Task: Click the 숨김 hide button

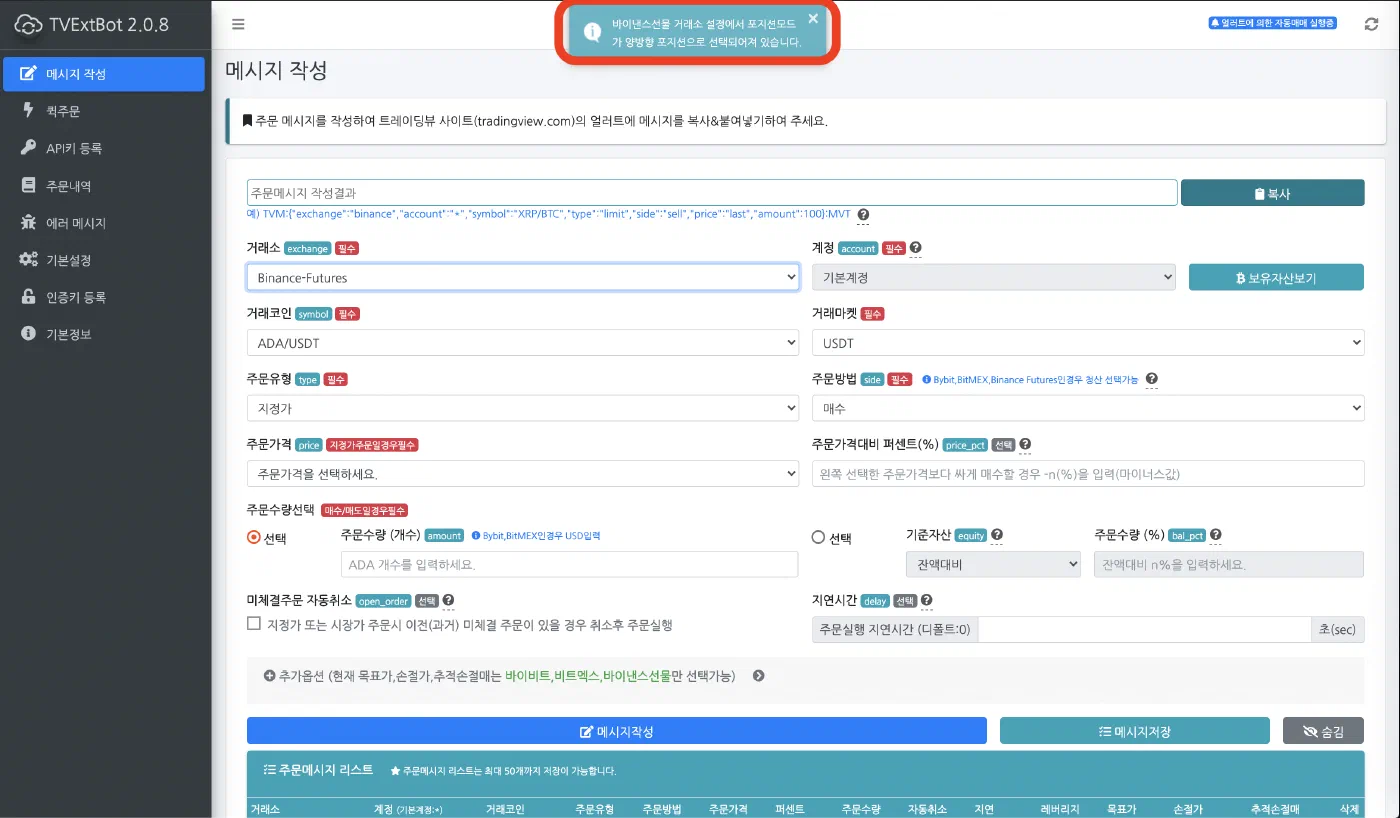Action: tap(1323, 731)
